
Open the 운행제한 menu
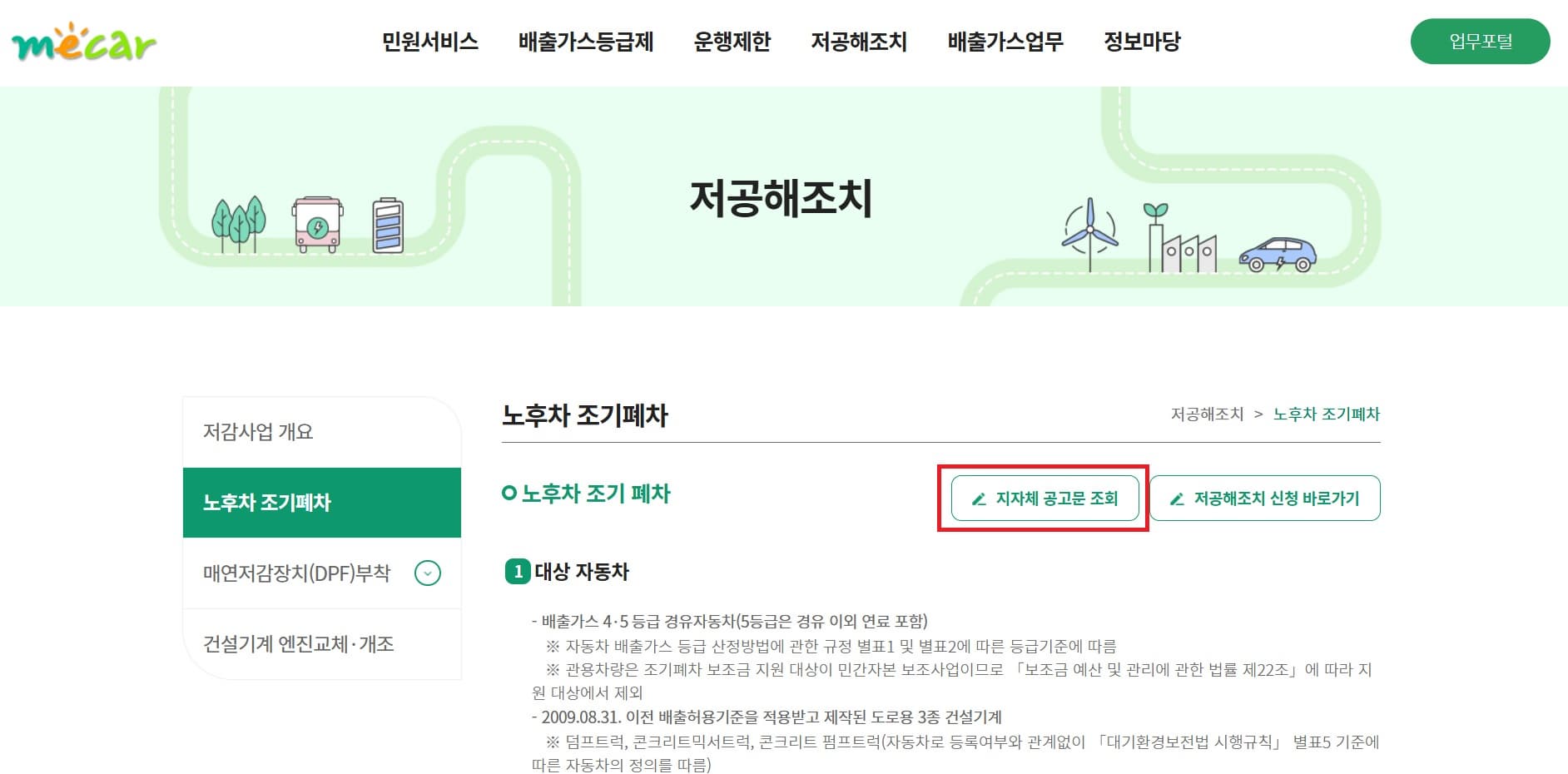(733, 42)
